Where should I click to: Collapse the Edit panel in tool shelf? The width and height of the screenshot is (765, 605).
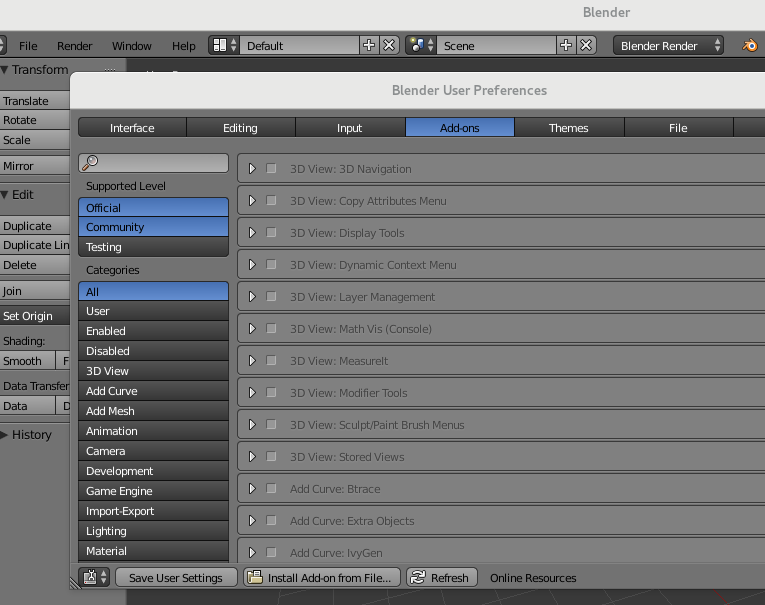(4, 195)
